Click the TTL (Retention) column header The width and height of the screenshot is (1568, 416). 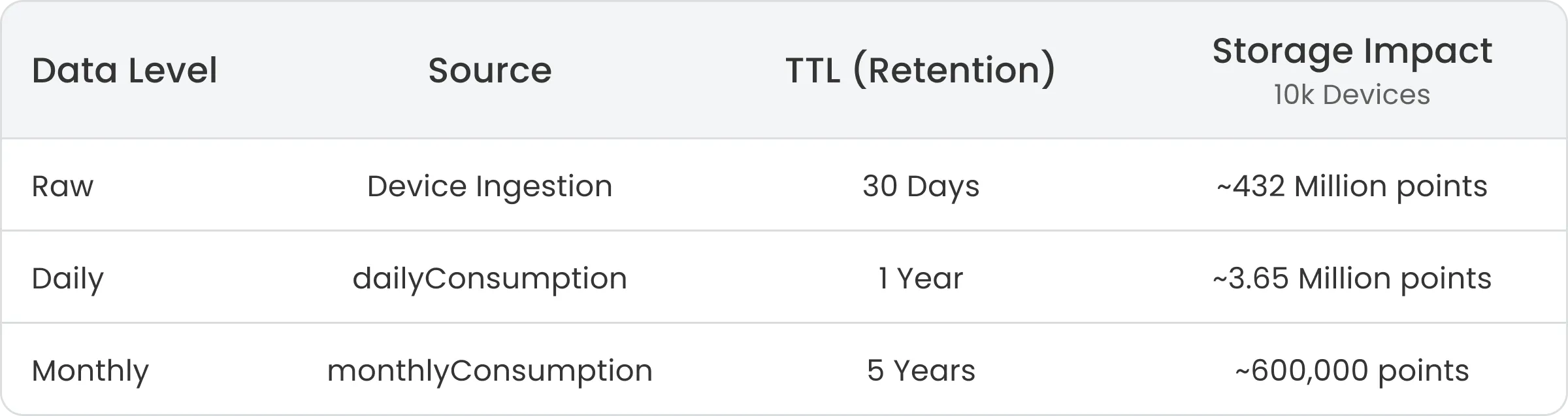point(921,71)
